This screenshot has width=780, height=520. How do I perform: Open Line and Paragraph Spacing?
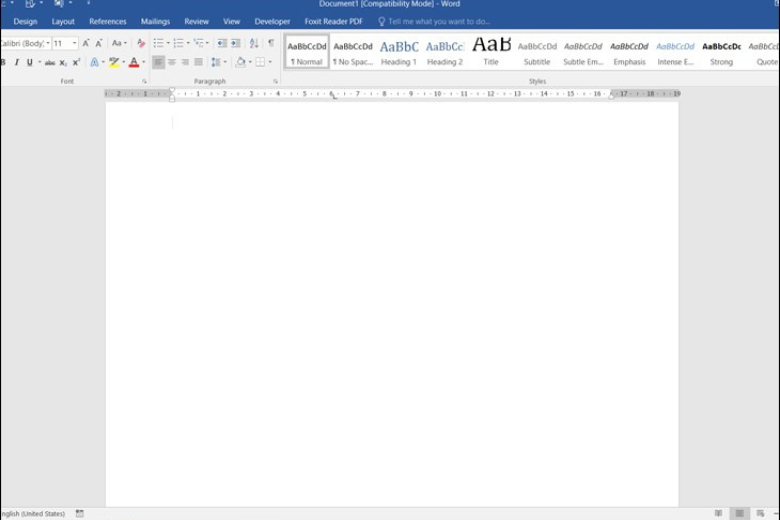pos(216,62)
